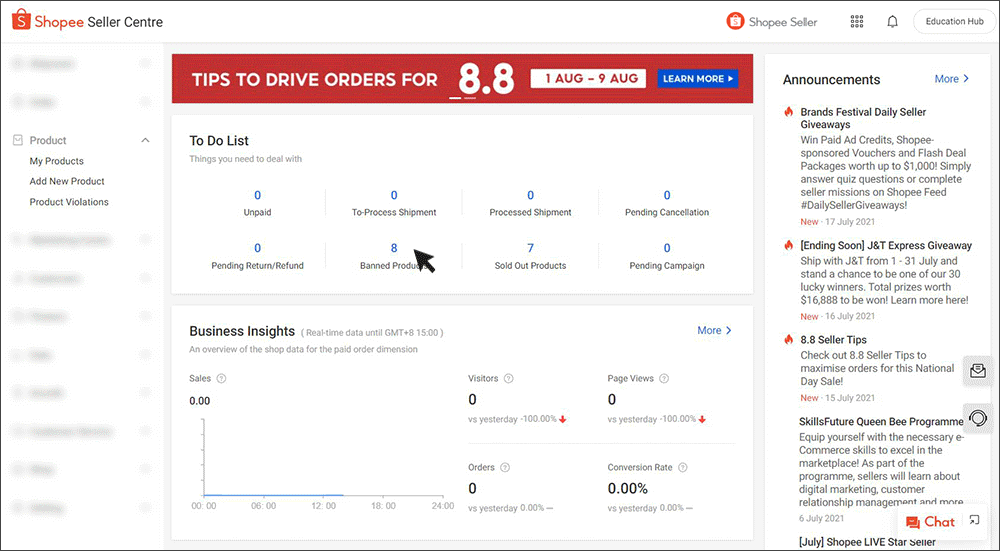Collapse the Product sidebar section
The image size is (1000, 551).
(x=145, y=141)
